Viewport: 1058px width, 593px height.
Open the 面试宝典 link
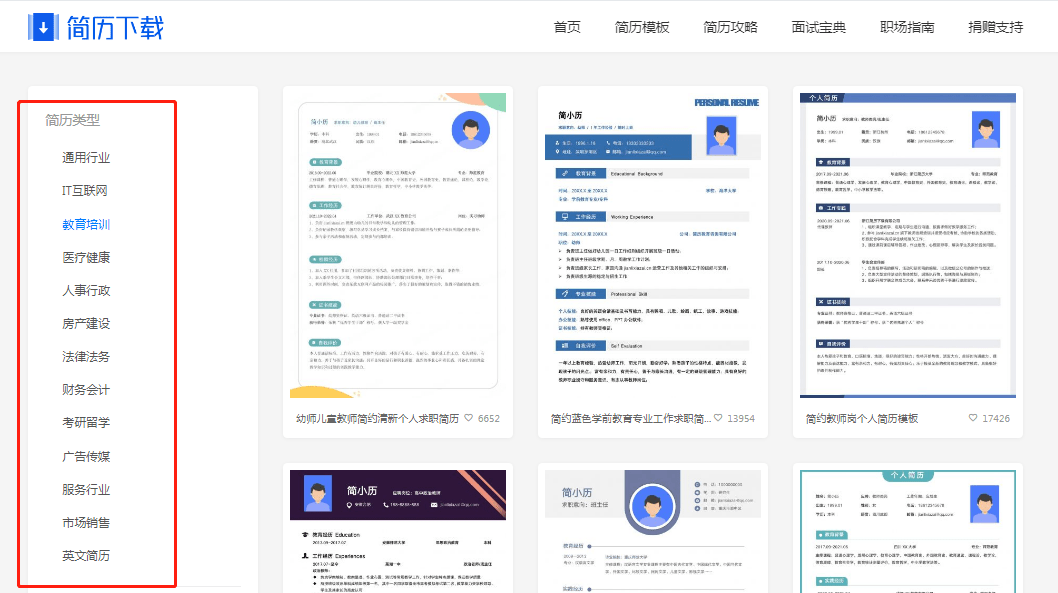tap(818, 27)
